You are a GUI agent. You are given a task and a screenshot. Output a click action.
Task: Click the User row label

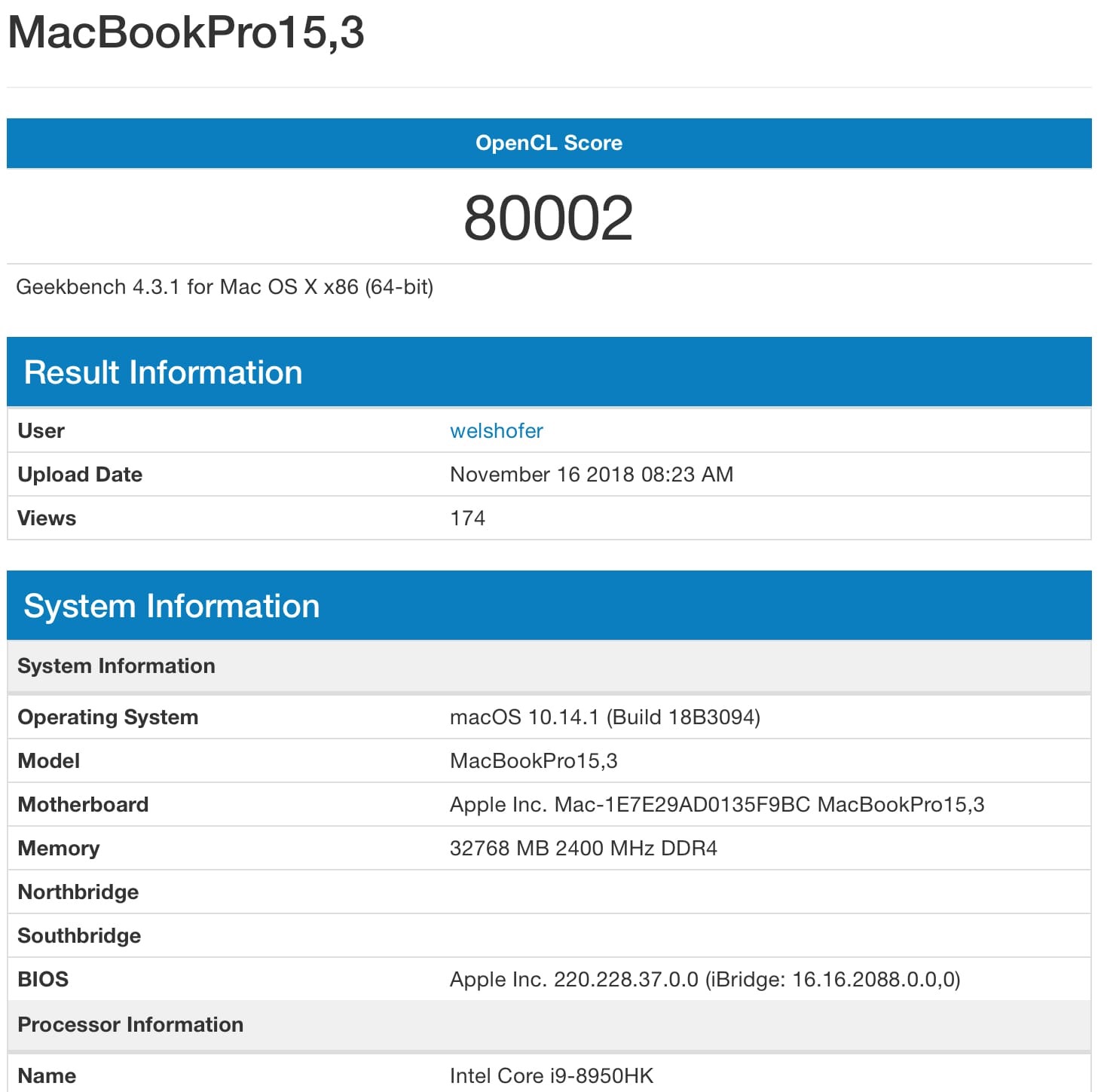point(41,430)
